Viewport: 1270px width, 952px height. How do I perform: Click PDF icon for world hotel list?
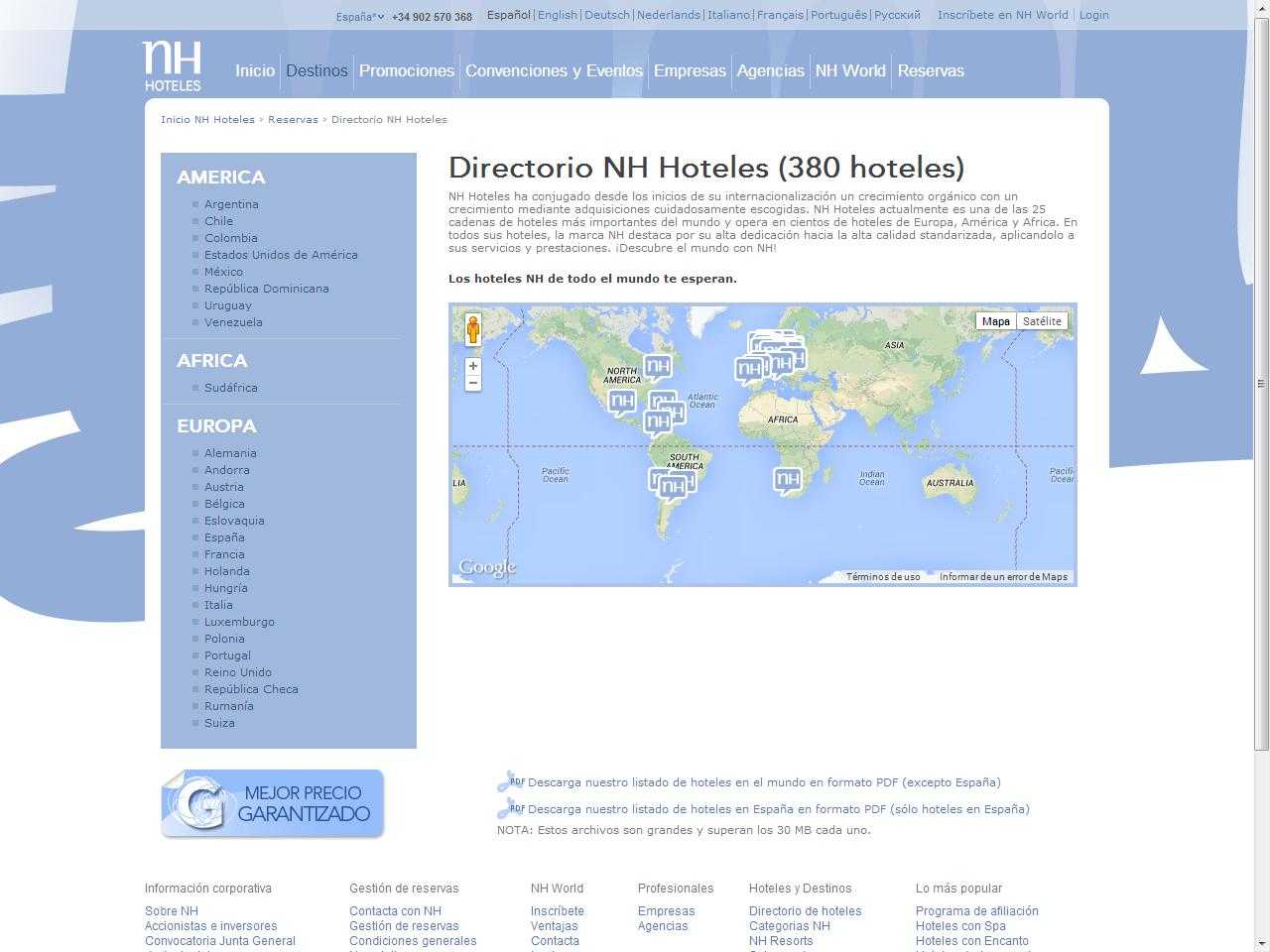[510, 781]
